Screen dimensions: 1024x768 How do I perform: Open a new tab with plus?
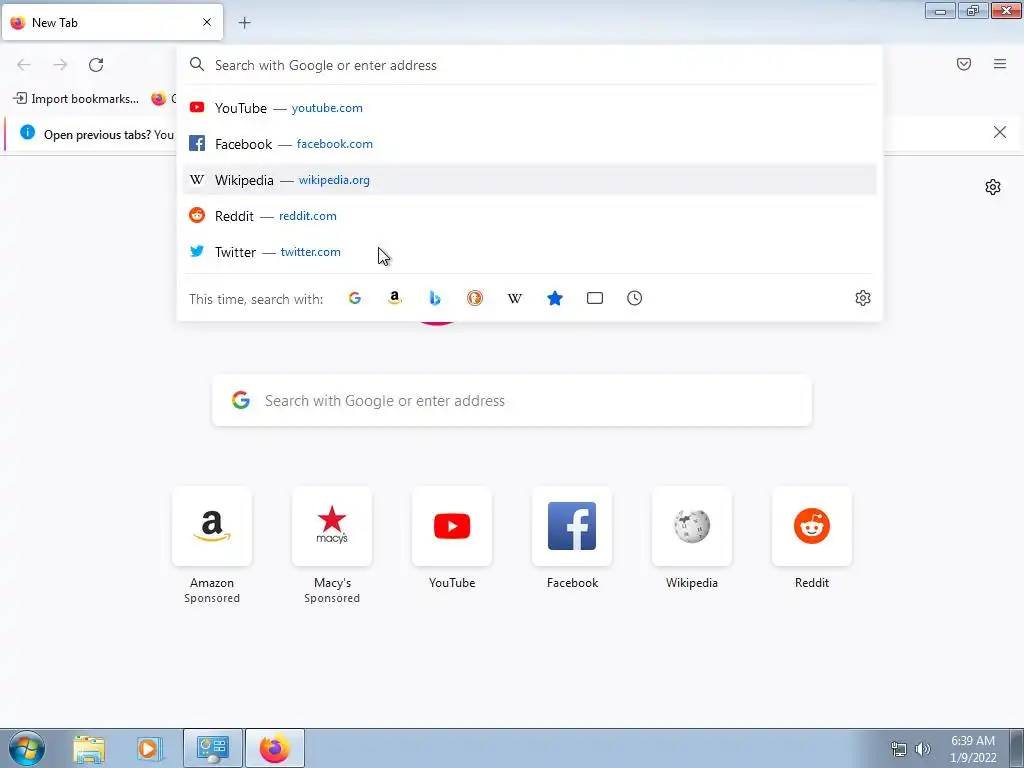coord(244,23)
